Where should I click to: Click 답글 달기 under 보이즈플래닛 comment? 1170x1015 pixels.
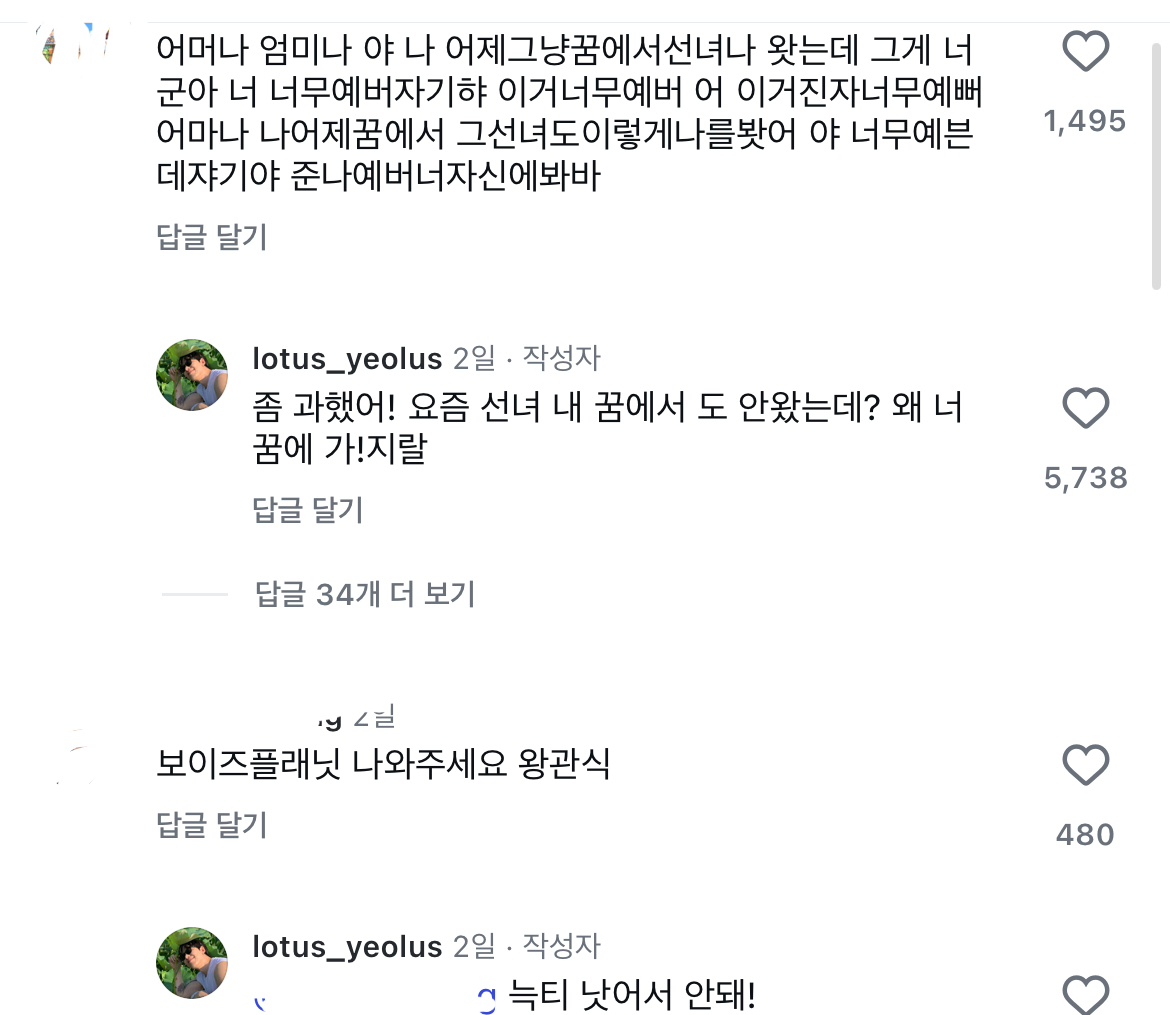(x=212, y=825)
